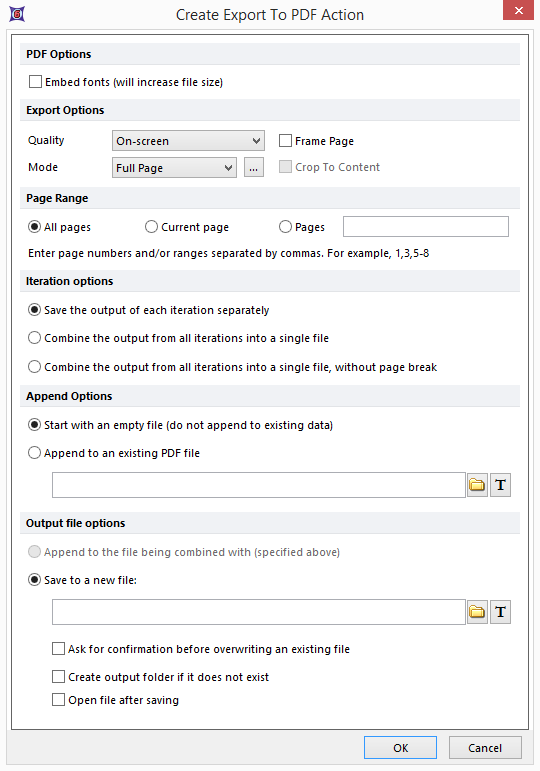
Task: Select the All pages radio button
Action: click(34, 227)
